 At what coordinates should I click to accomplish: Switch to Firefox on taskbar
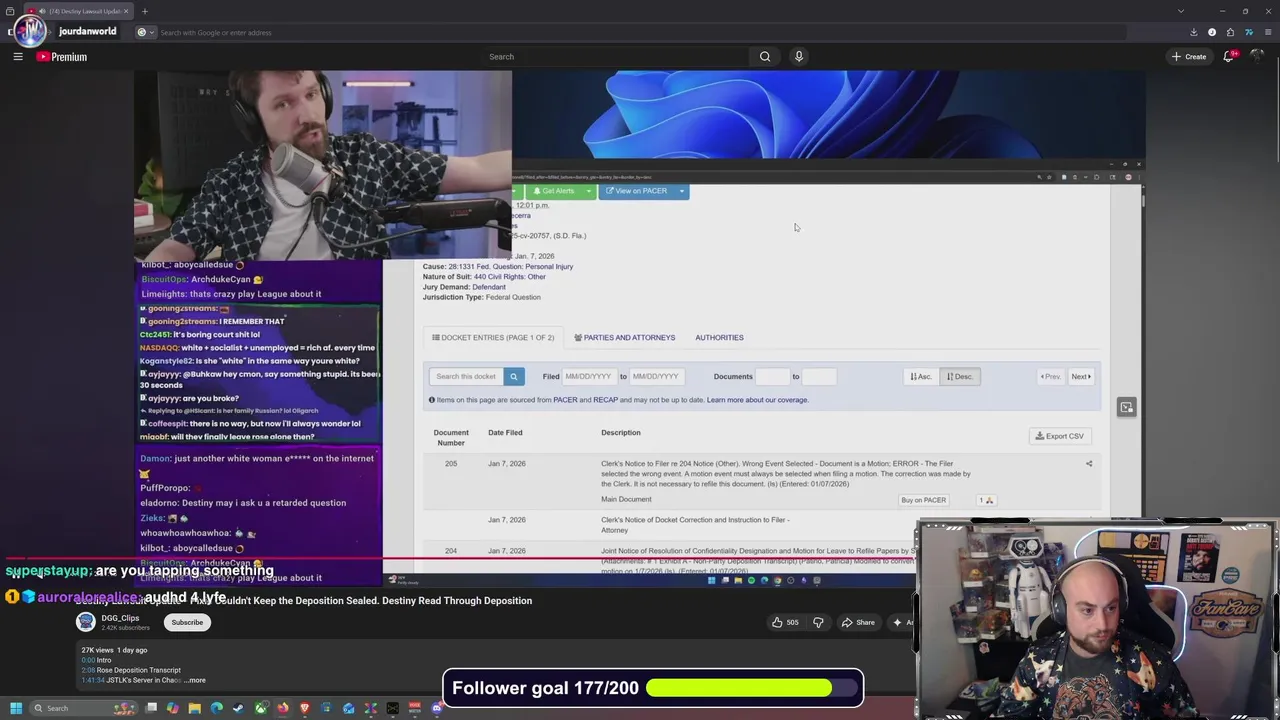(283, 708)
